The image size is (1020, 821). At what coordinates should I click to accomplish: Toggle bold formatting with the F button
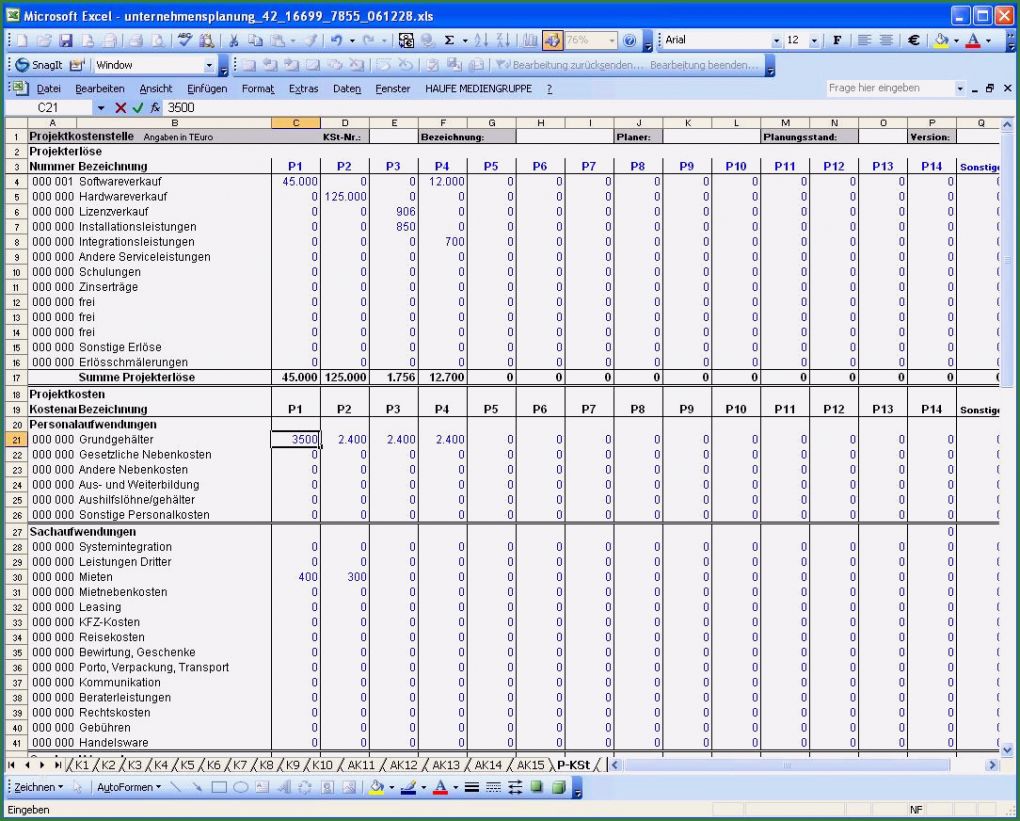pos(837,41)
